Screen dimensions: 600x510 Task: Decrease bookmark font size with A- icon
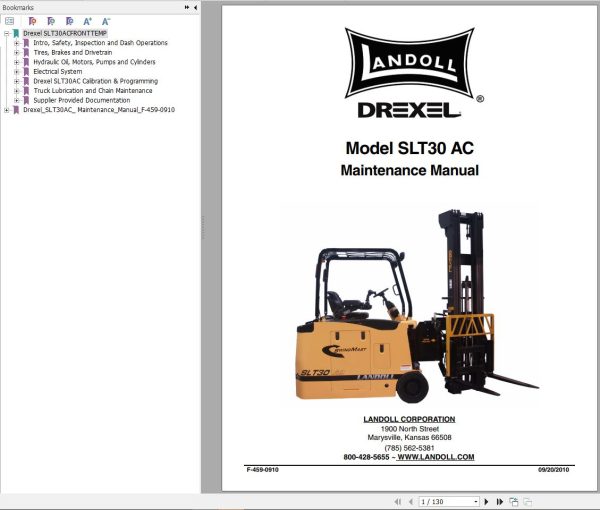(106, 21)
